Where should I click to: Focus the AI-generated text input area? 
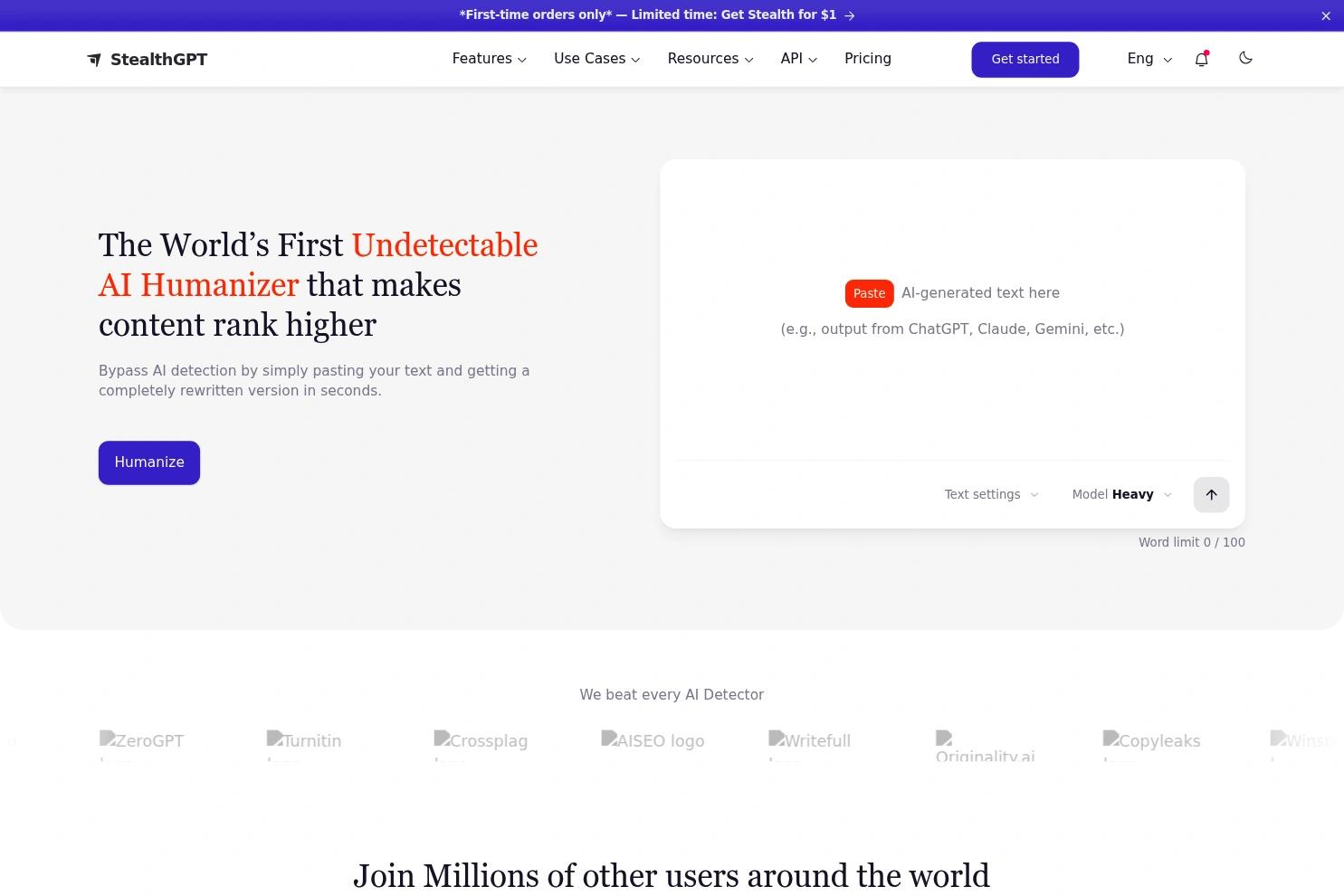tap(952, 310)
